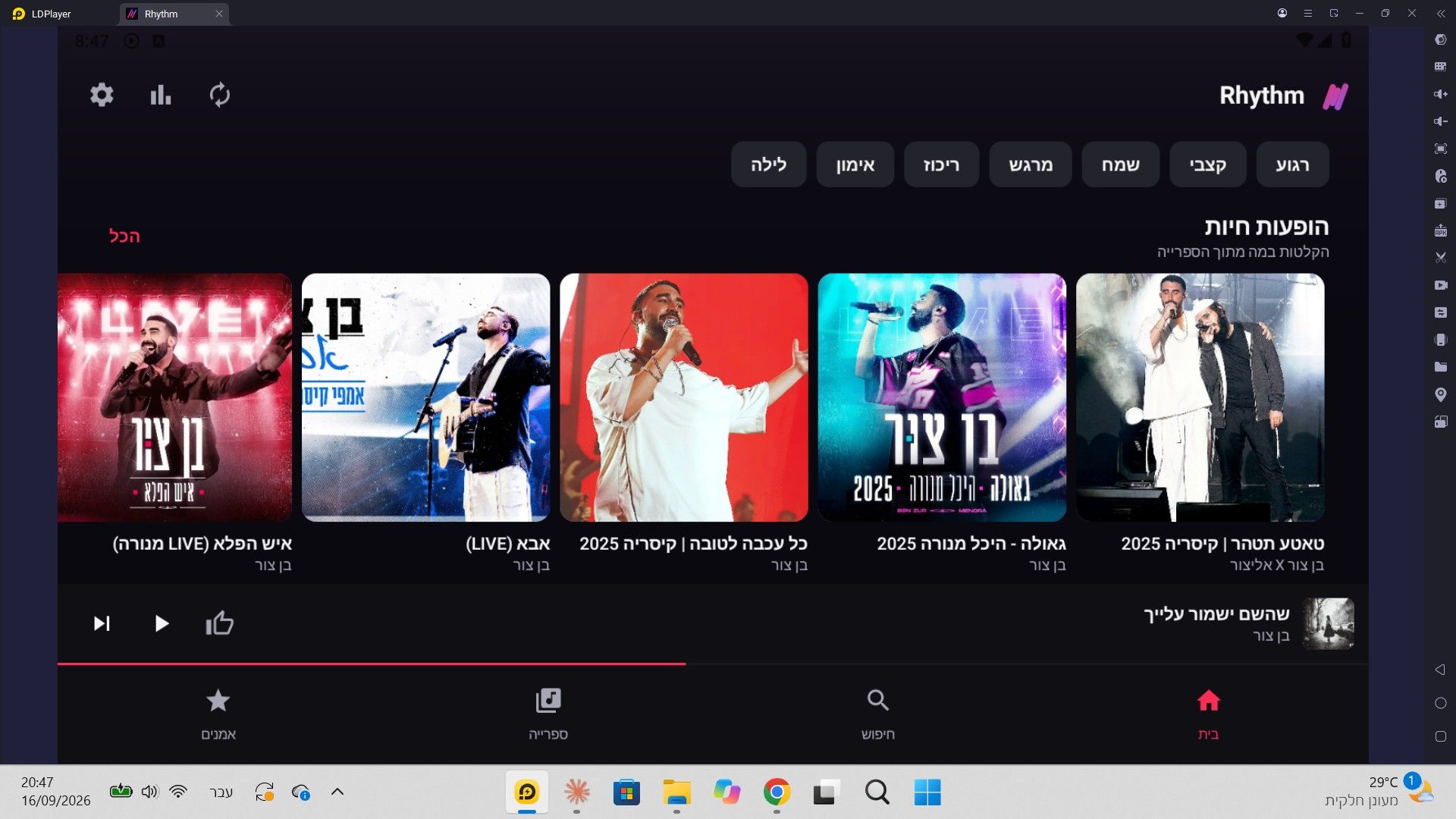Click the עבר keyboard language indicator
Screen dimensions: 1456x819
(x=221, y=792)
